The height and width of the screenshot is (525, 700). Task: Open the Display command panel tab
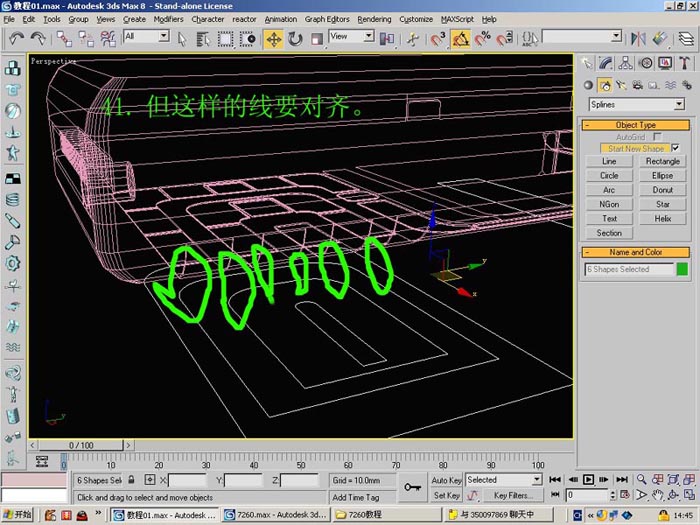[665, 63]
